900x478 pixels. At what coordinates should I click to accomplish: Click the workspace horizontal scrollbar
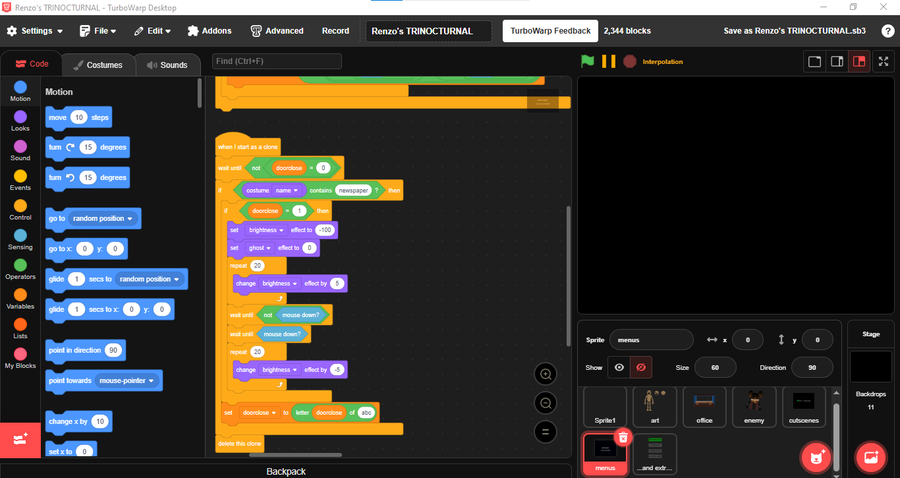295,455
